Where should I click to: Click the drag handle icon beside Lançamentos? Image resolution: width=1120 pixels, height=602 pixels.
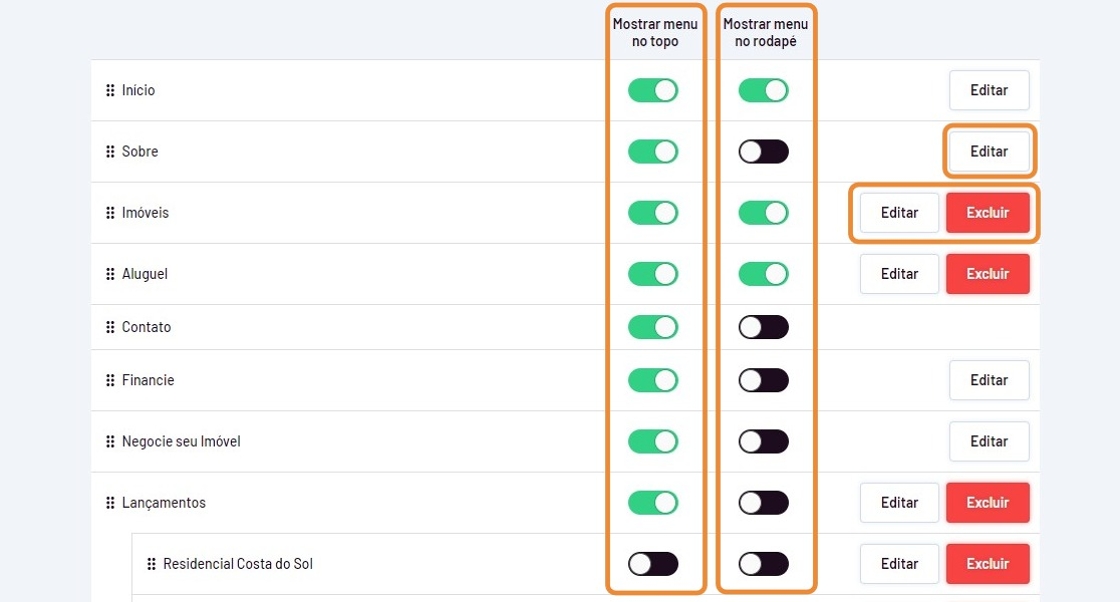[x=110, y=503]
